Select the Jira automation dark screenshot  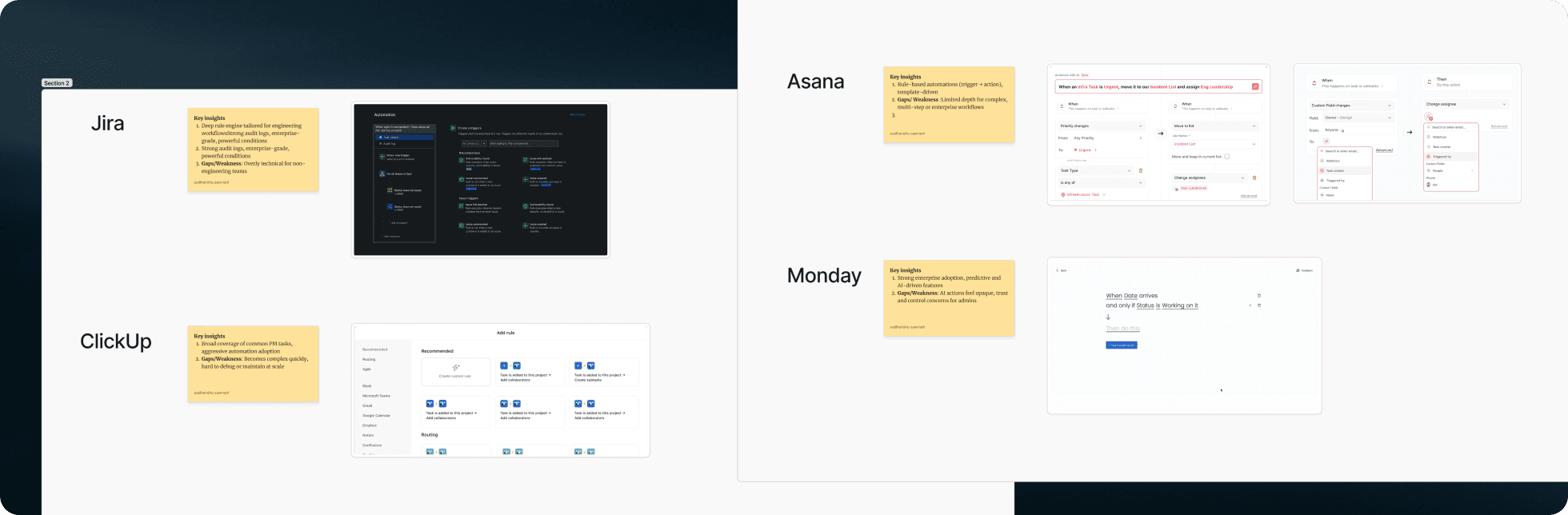[481, 180]
